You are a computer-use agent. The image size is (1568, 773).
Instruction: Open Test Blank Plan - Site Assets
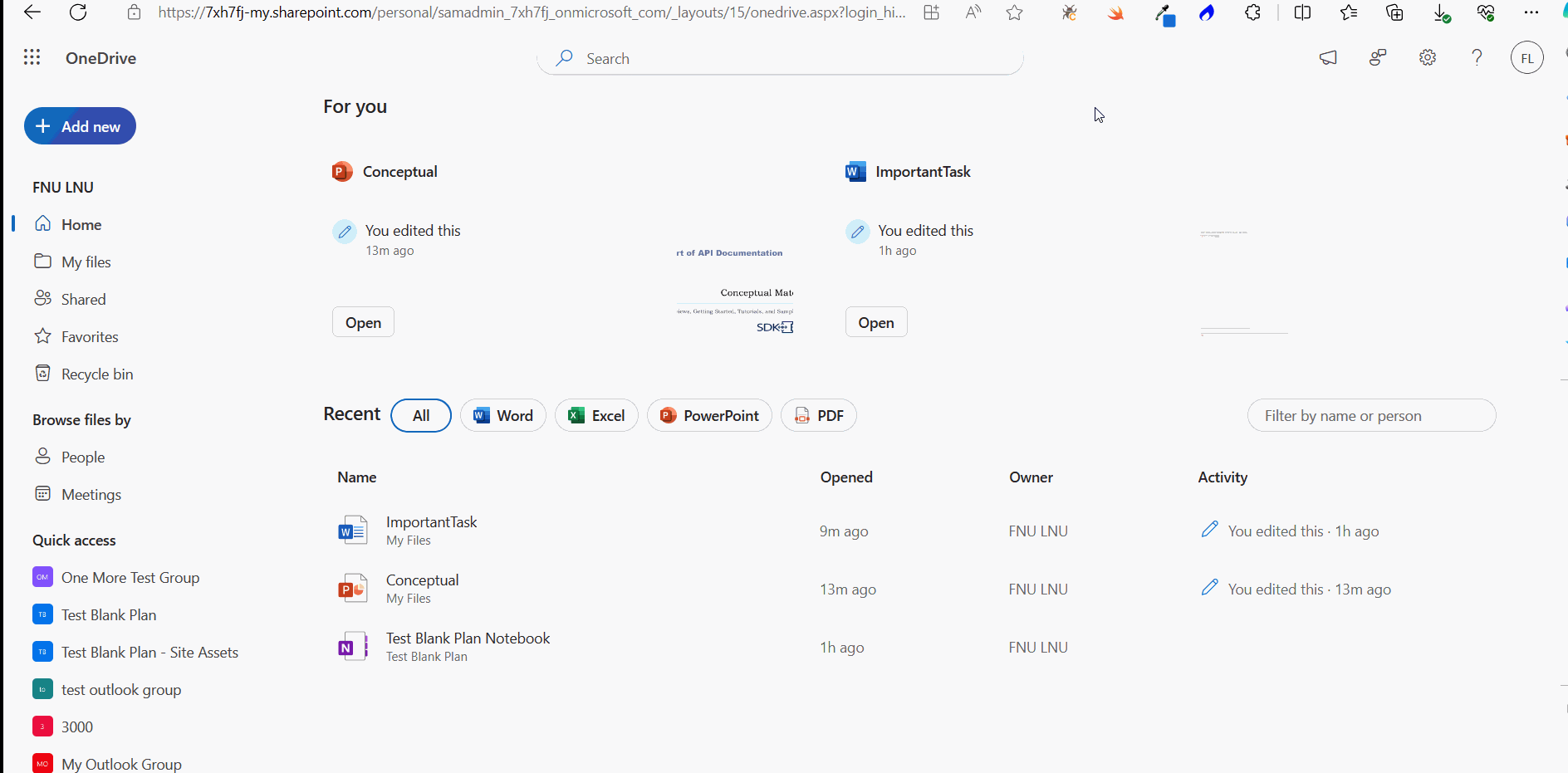[149, 652]
